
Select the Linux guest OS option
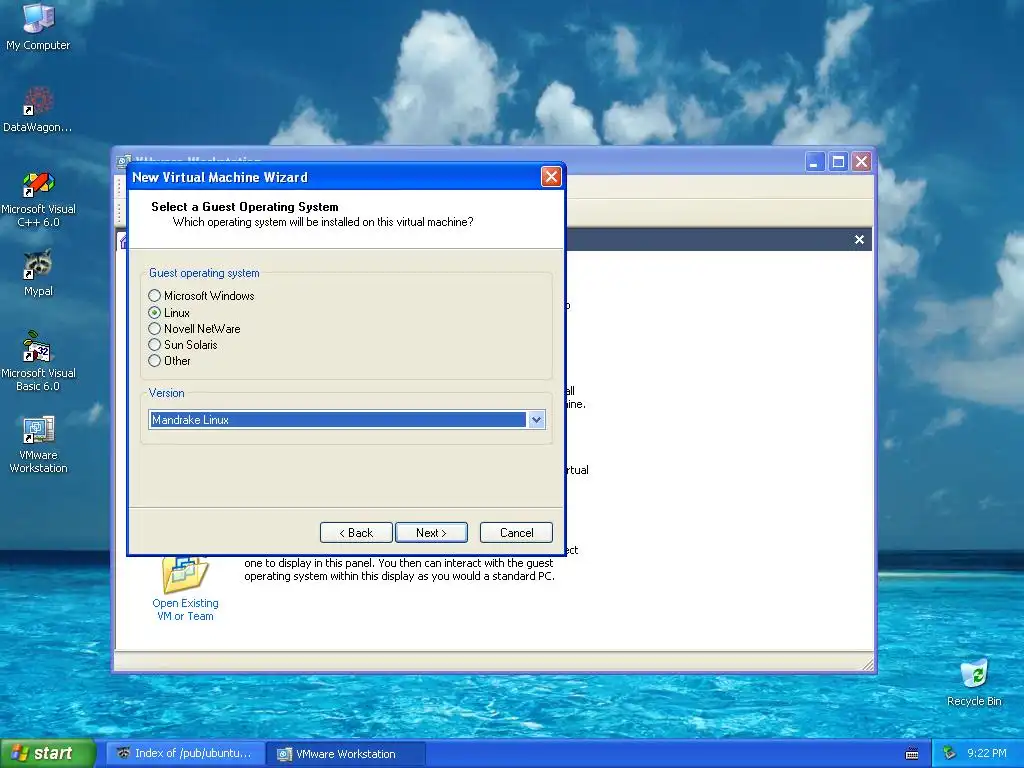point(169,313)
